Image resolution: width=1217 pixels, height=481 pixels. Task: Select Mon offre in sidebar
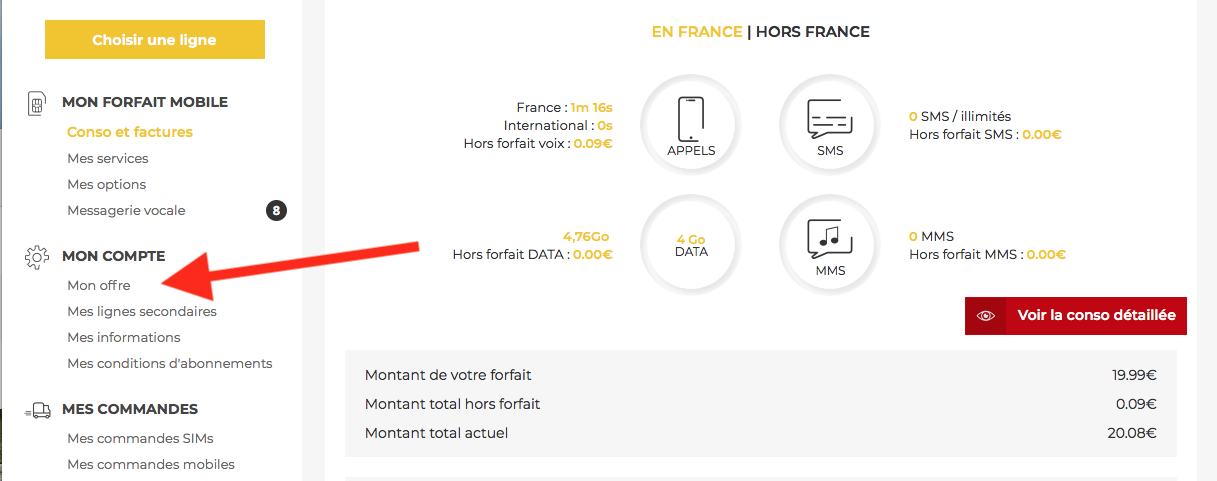click(x=99, y=285)
